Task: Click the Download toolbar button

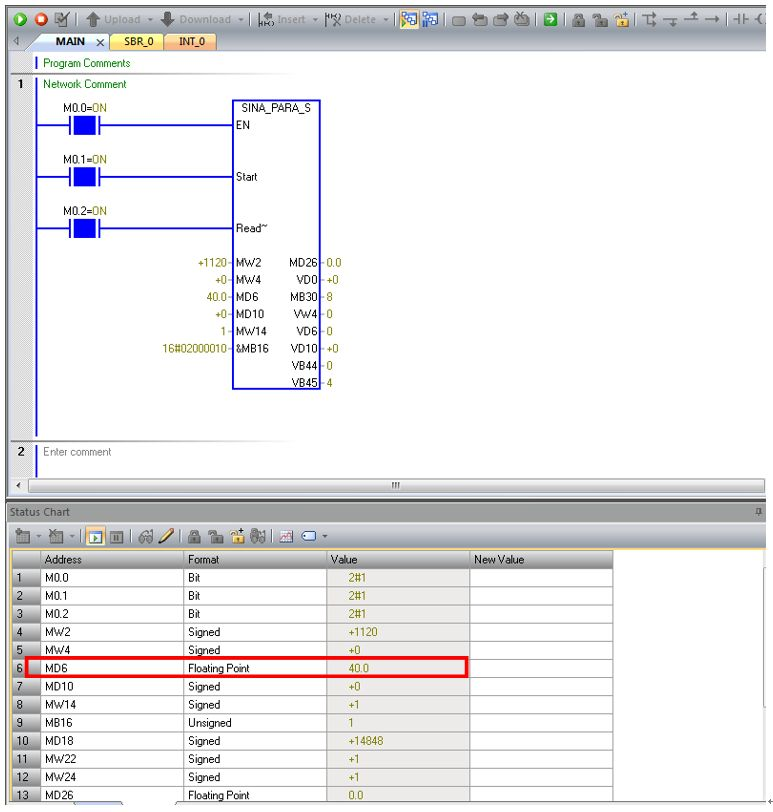Action: (196, 20)
